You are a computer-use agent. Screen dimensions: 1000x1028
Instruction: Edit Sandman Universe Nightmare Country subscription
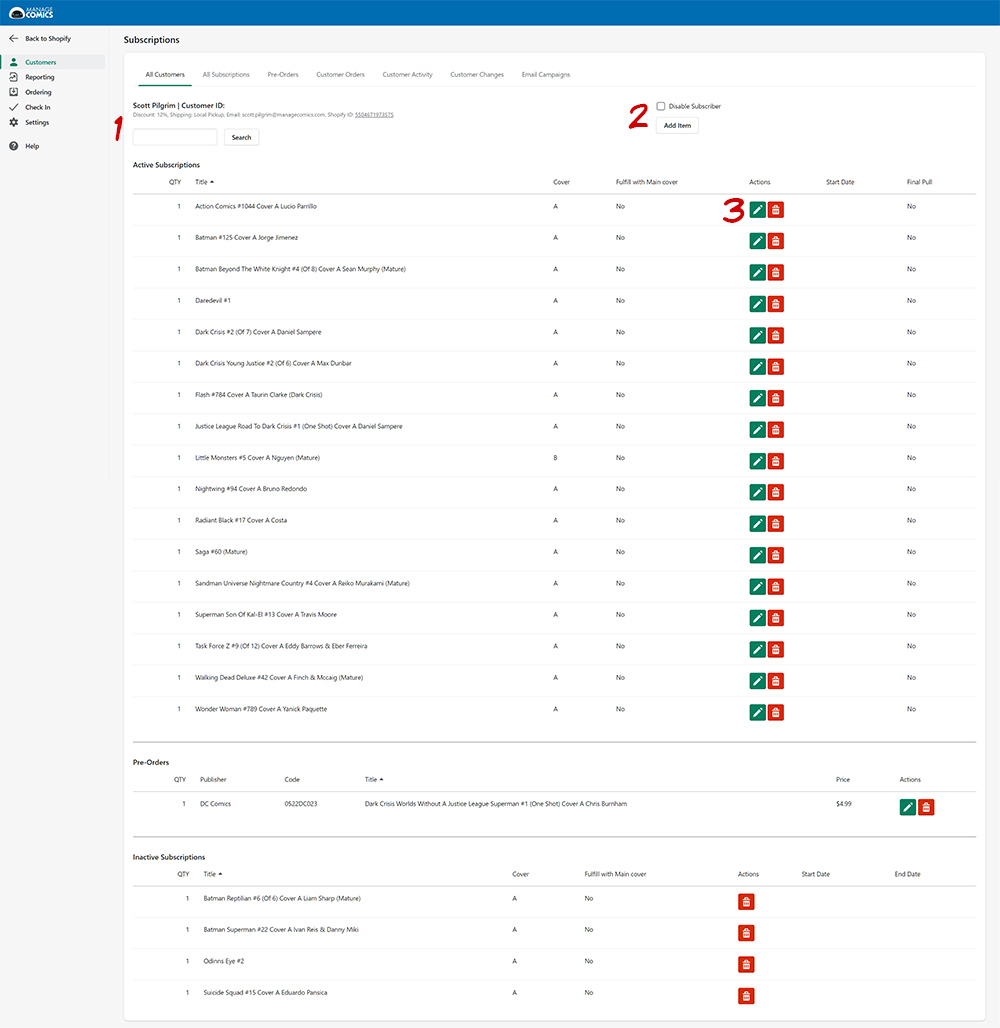coord(757,587)
